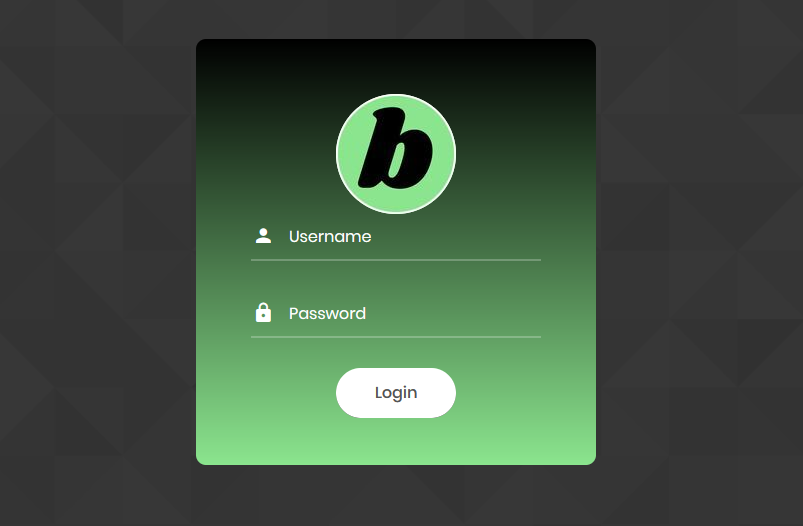Viewport: 803px width, 526px height.
Task: Click the green circular b logo
Action: [396, 154]
